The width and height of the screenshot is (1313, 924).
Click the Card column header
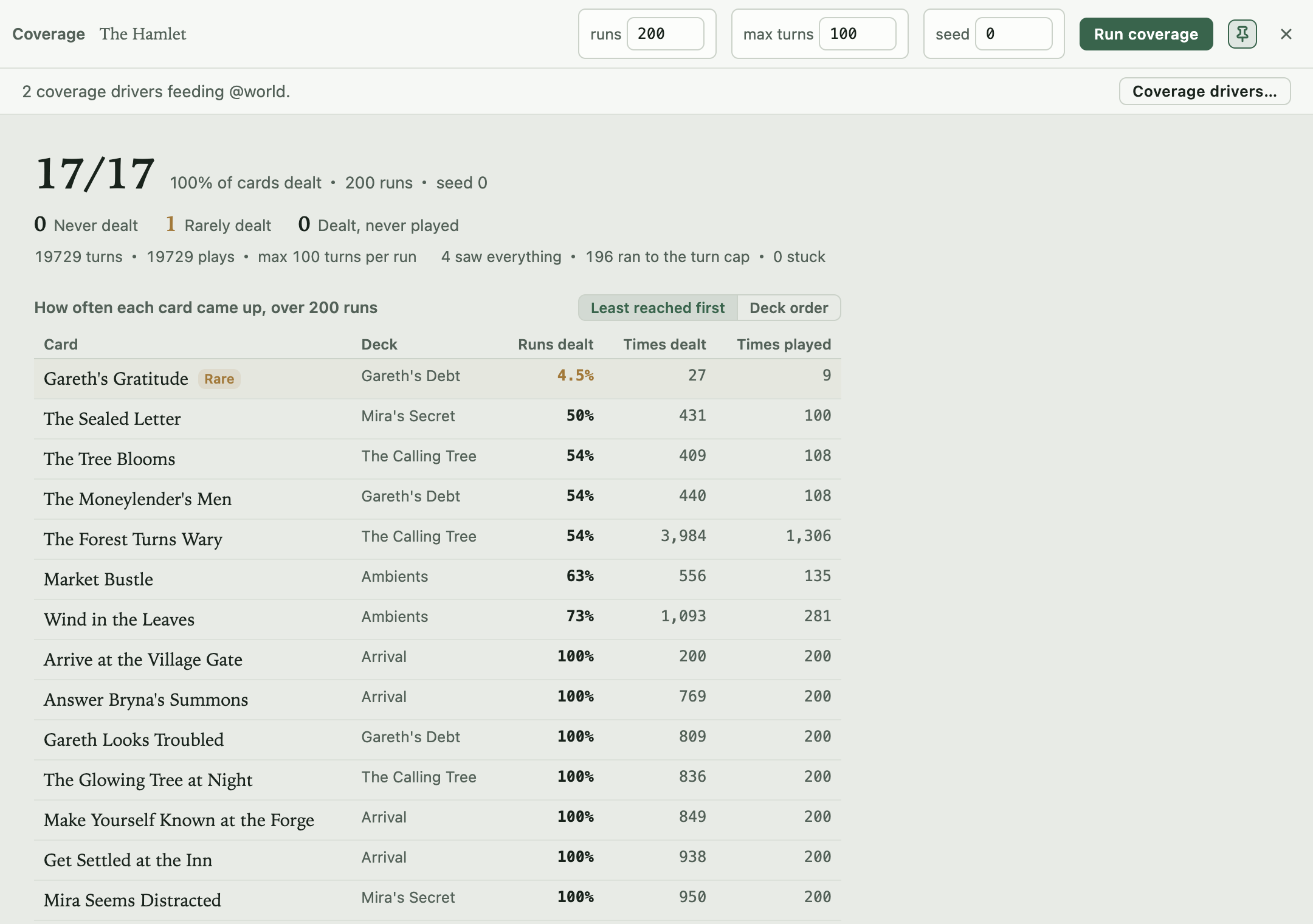pyautogui.click(x=61, y=344)
